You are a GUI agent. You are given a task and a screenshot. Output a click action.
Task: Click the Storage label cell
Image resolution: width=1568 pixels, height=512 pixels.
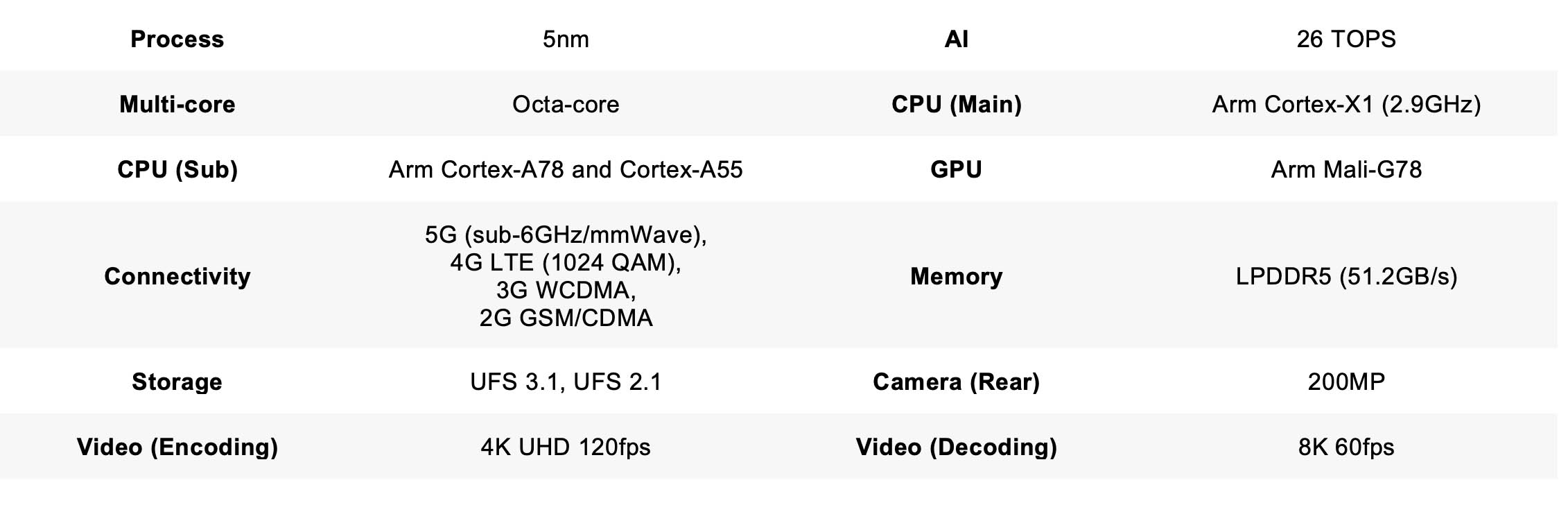point(177,382)
